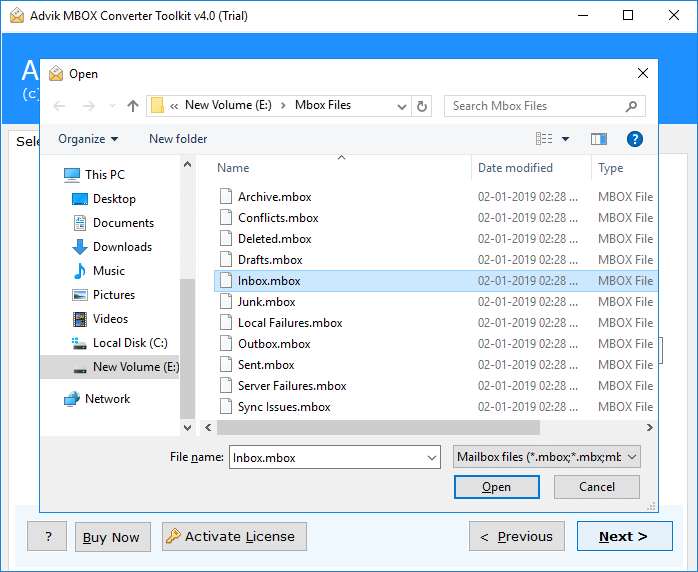This screenshot has height=572, width=698.
Task: Maximize the Advik MBOX Converter window
Action: (628, 16)
